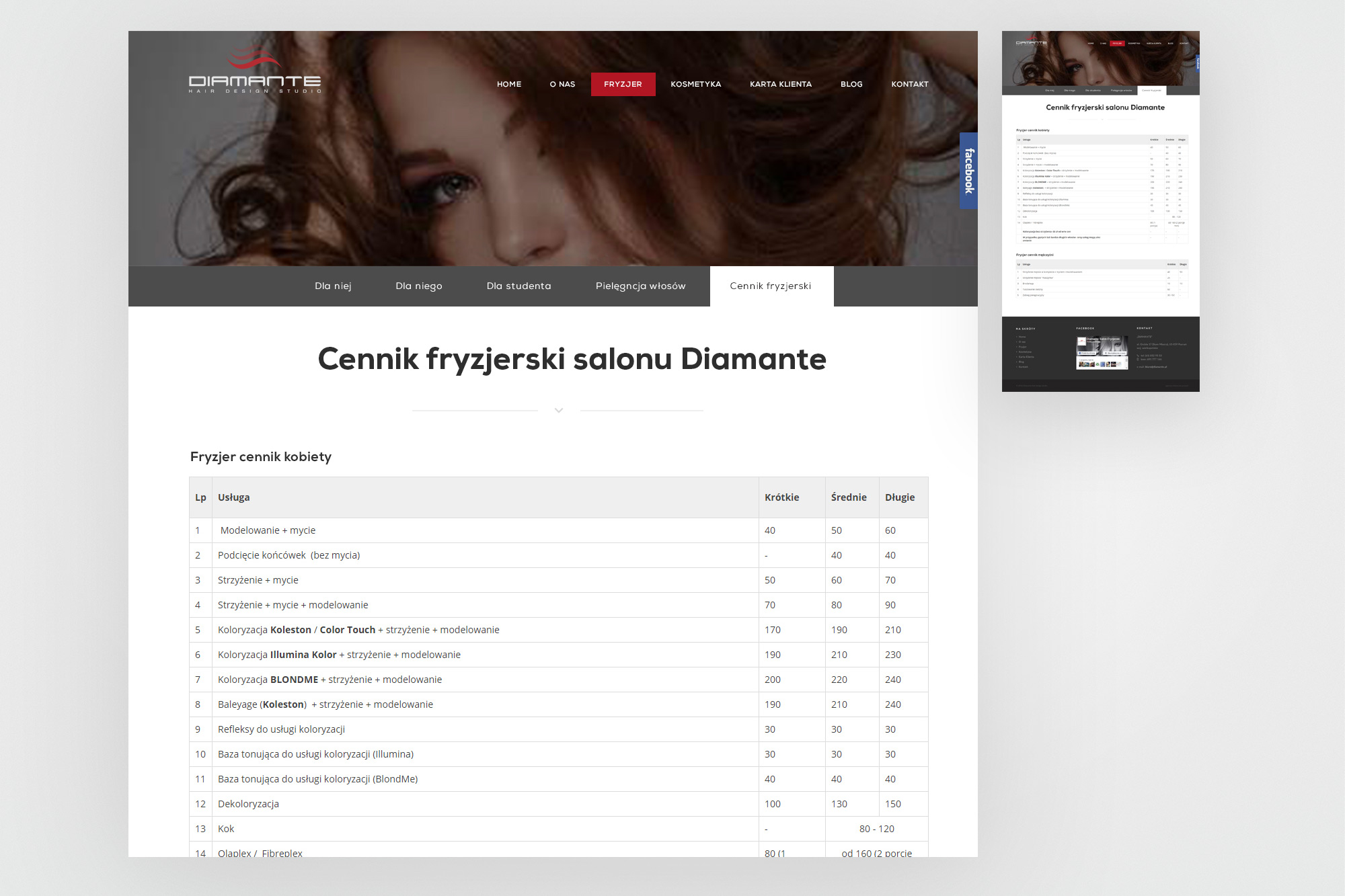Image resolution: width=1345 pixels, height=896 pixels.
Task: Go to the KONTAKT page
Action: (909, 84)
